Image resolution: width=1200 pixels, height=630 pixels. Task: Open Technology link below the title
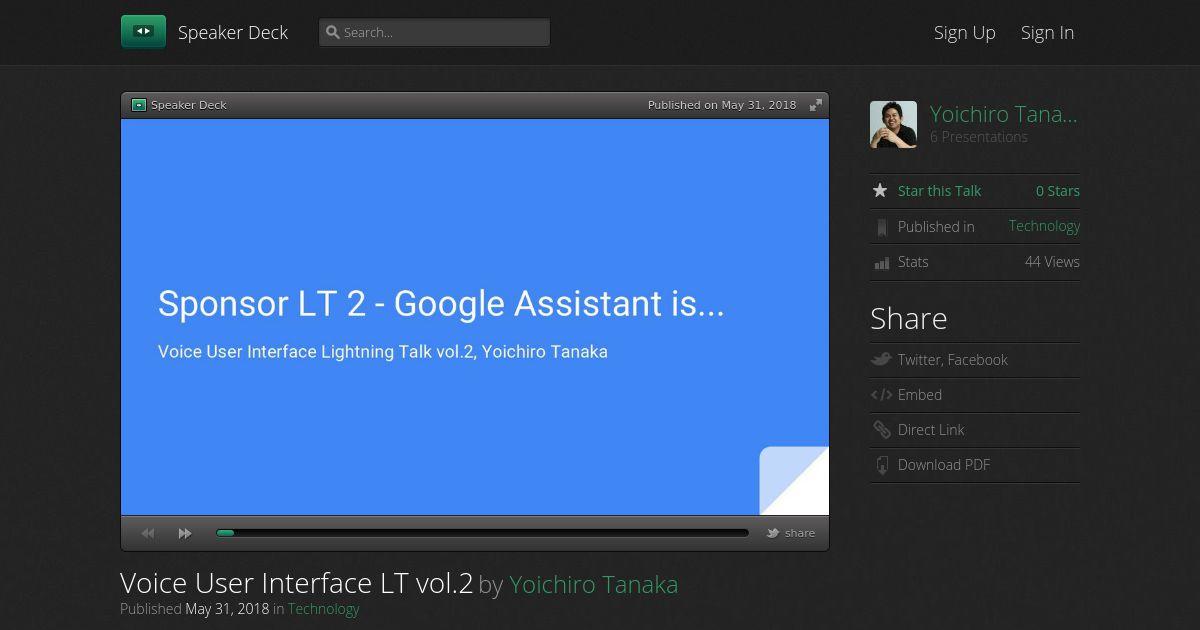pyautogui.click(x=323, y=608)
